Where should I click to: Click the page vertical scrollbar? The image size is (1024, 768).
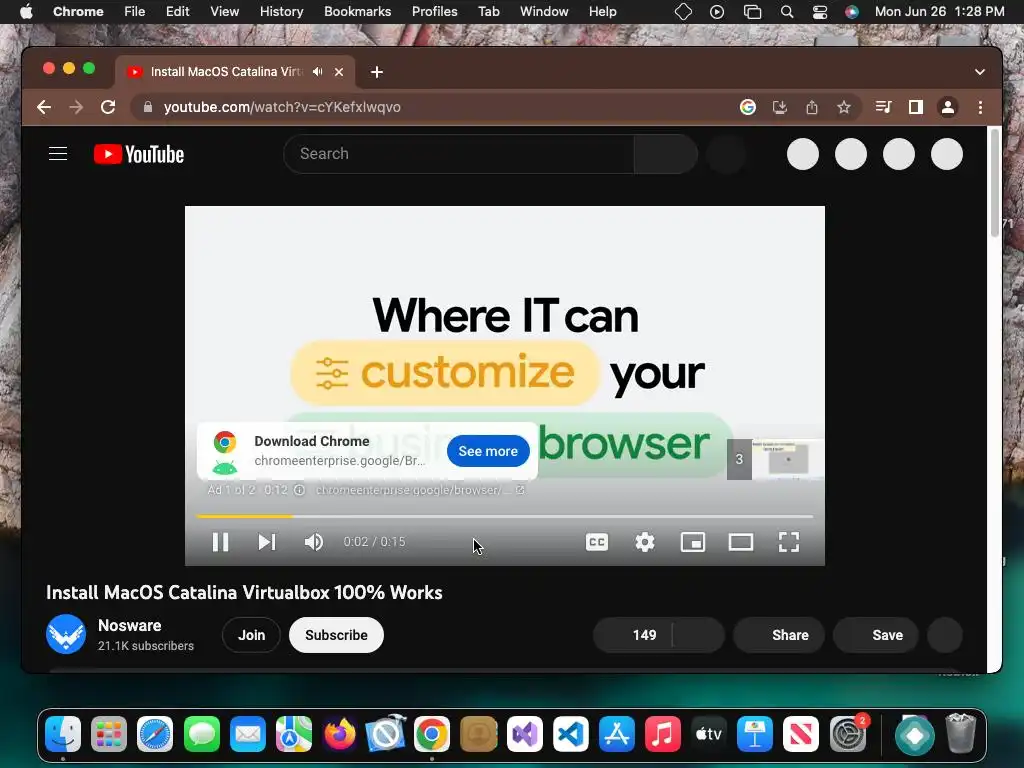pos(995,183)
